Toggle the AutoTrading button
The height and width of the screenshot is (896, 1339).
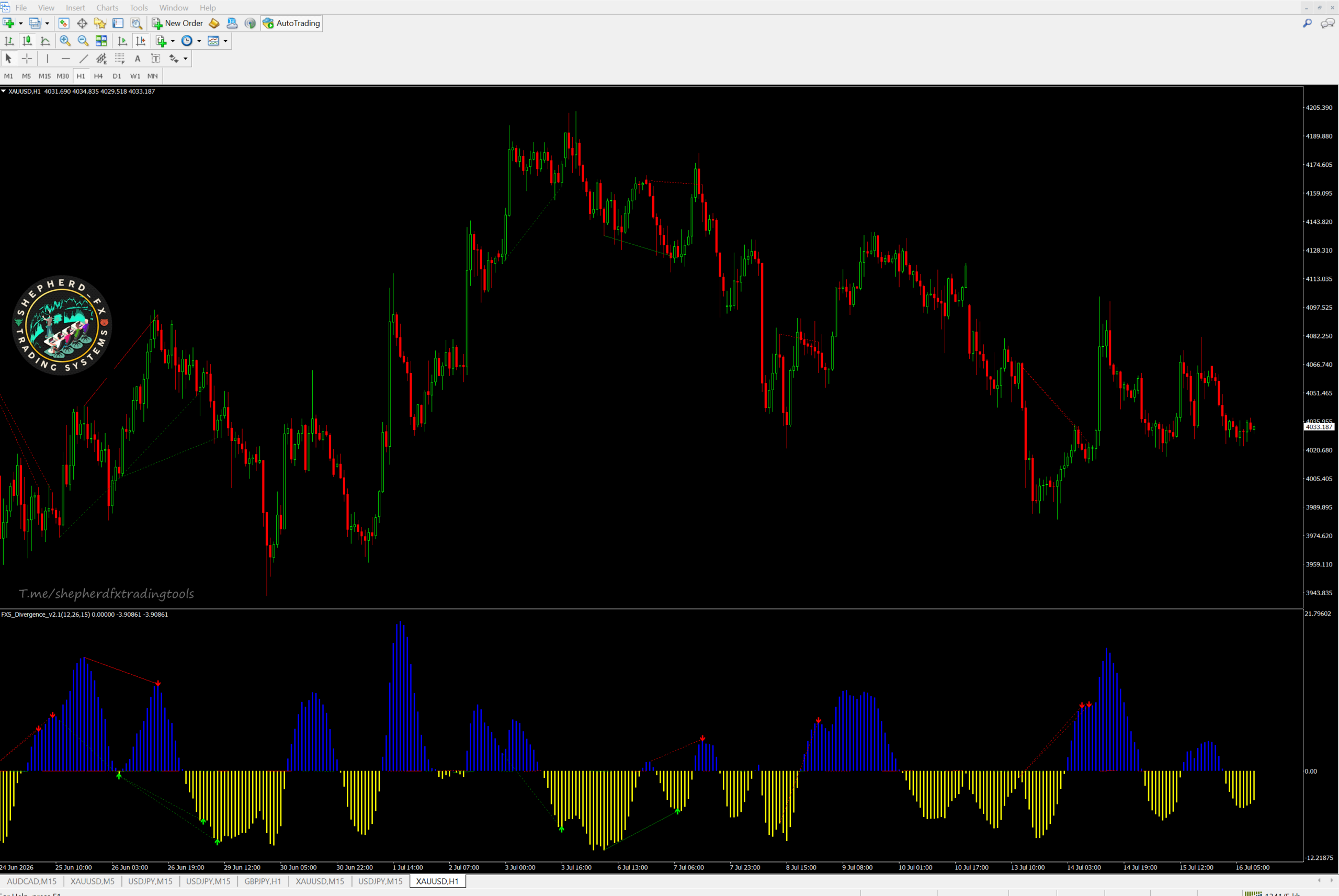pos(291,23)
